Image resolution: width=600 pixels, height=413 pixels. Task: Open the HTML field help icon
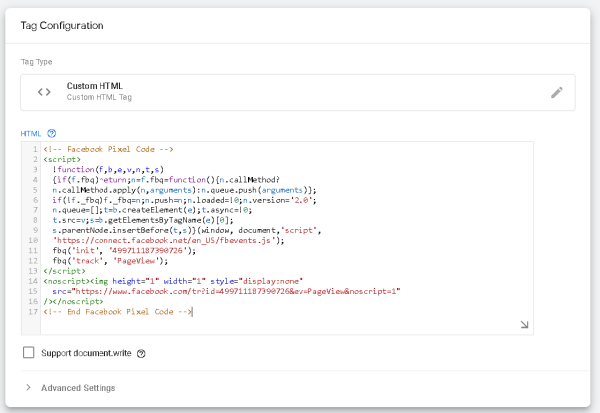click(x=52, y=133)
